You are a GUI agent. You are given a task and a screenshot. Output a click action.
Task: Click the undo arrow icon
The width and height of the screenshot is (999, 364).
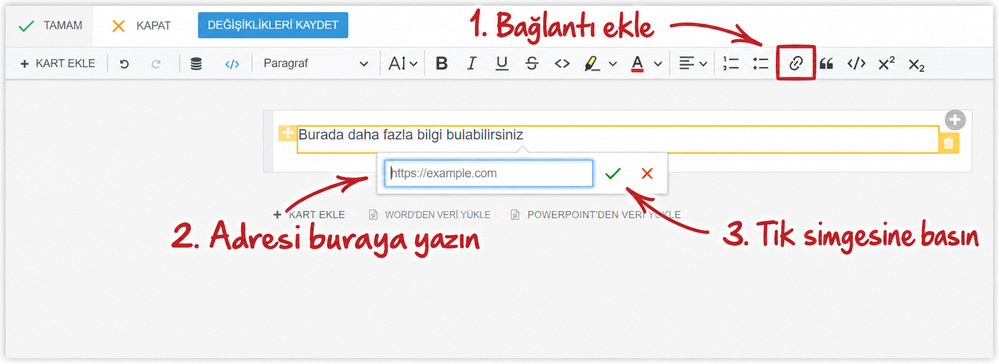tap(125, 64)
